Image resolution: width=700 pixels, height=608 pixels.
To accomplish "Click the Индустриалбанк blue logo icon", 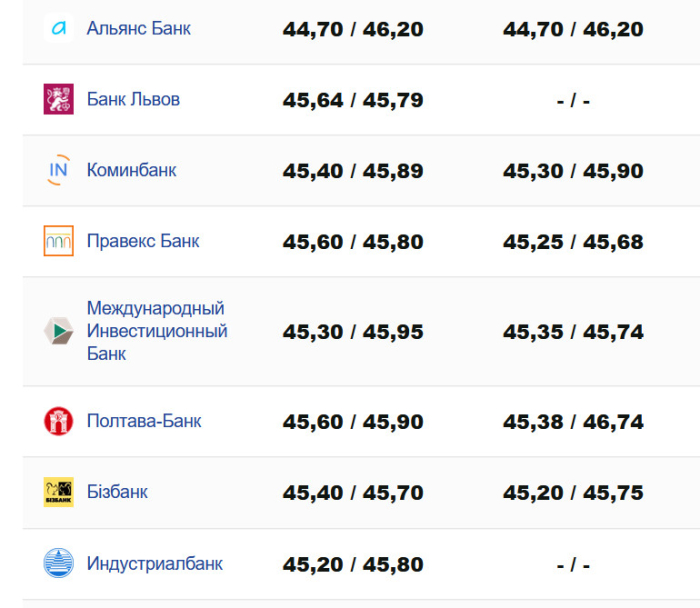I will pyautogui.click(x=58, y=563).
